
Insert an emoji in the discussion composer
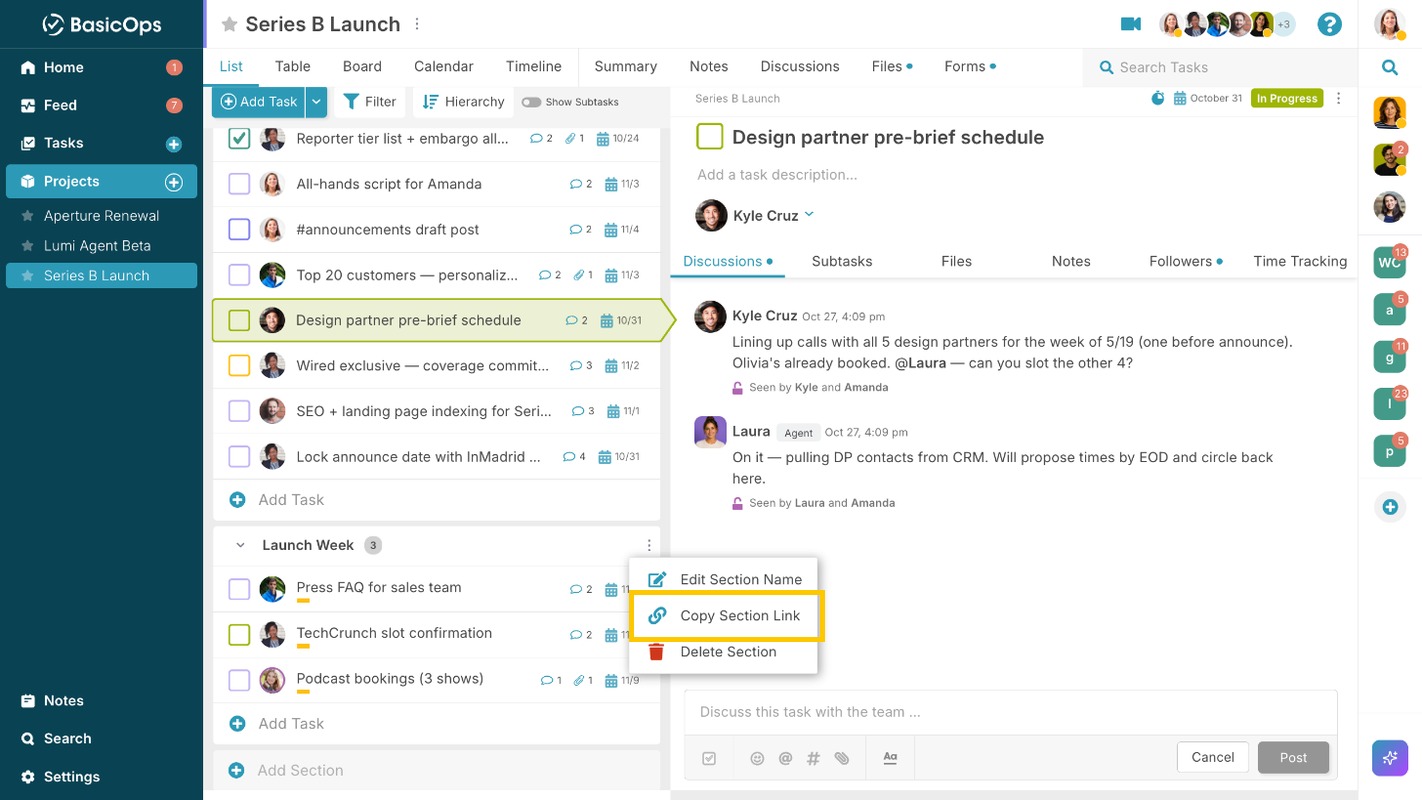tap(757, 758)
